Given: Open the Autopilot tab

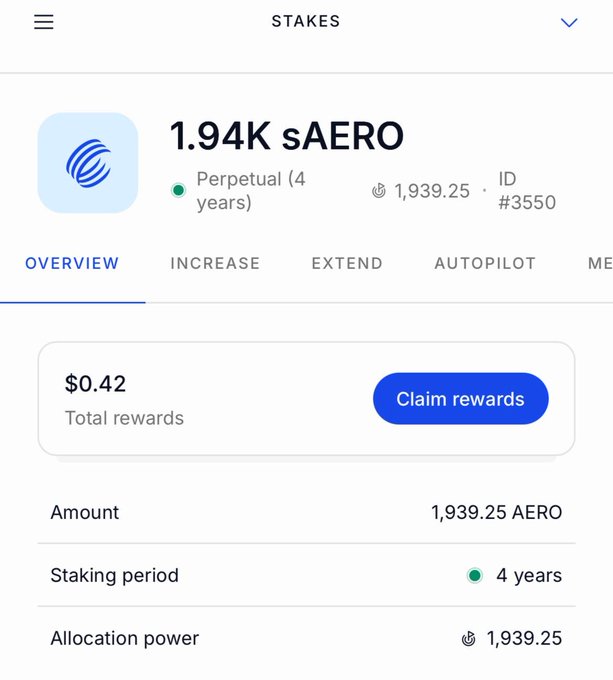Looking at the screenshot, I should [485, 263].
